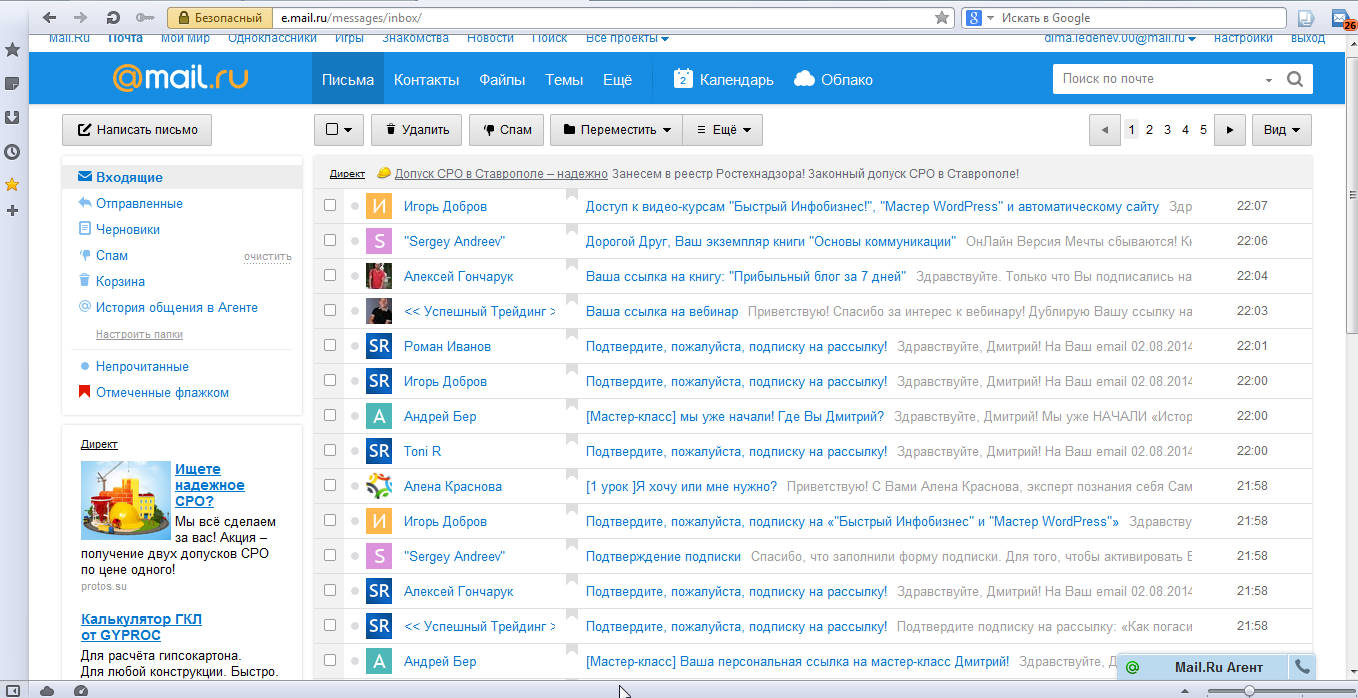Tick checkbox for Успешный Трейдинг 22:03 email

point(330,311)
